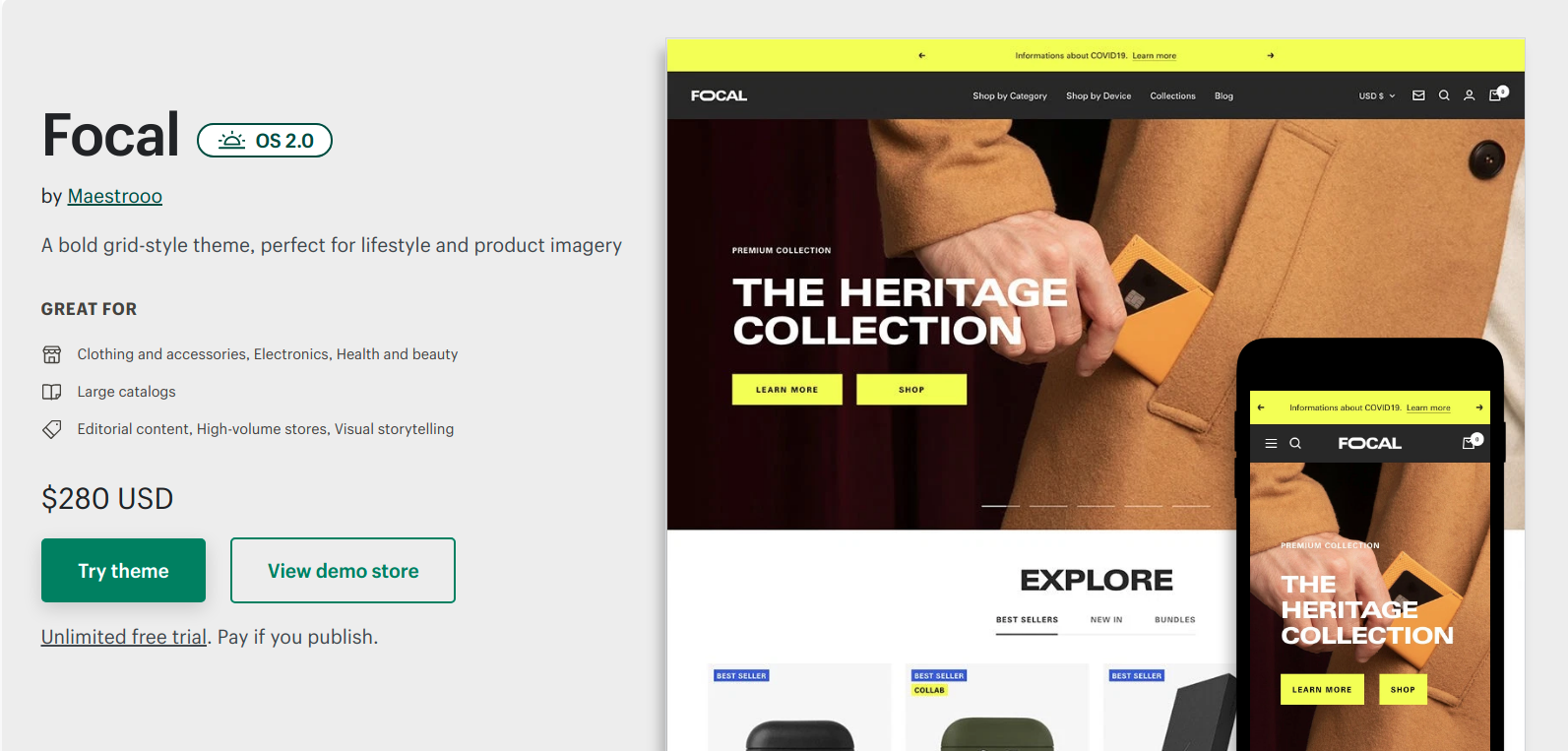The image size is (1568, 751).
Task: Click the mobile SHOP button
Action: coord(1403,690)
